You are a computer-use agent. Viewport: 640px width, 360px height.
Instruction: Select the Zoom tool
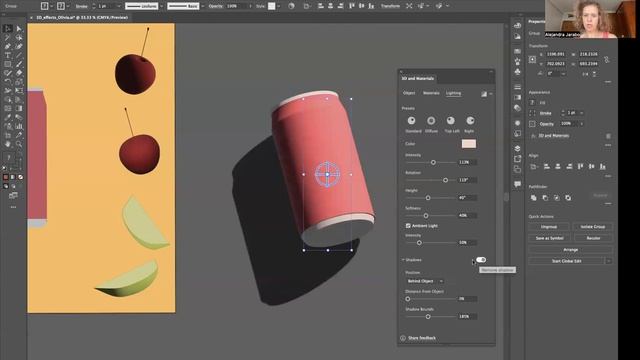pos(19,144)
